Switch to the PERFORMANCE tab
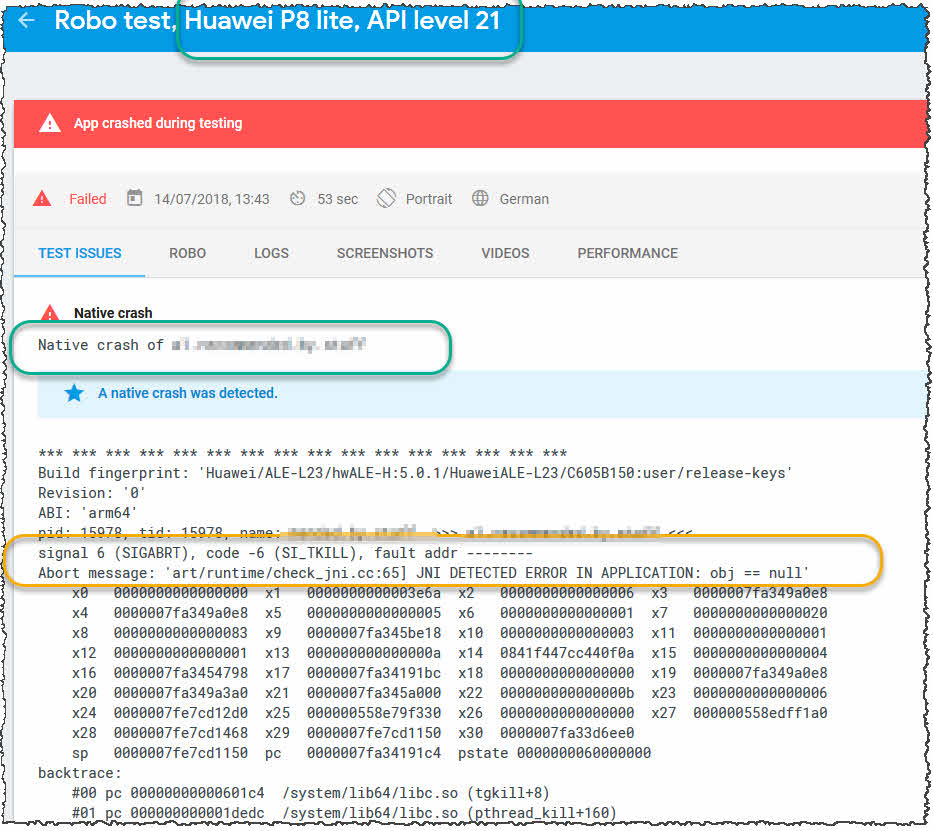 coord(627,253)
